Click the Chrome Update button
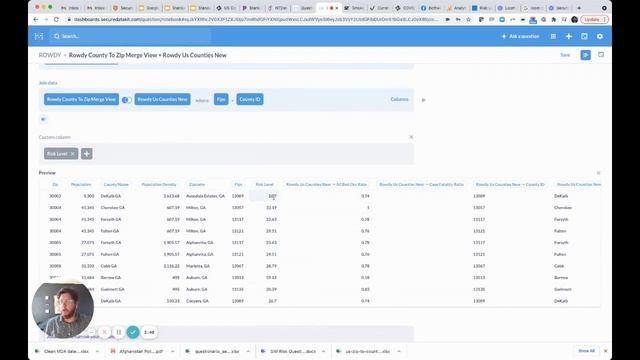640x360 pixels. point(594,20)
